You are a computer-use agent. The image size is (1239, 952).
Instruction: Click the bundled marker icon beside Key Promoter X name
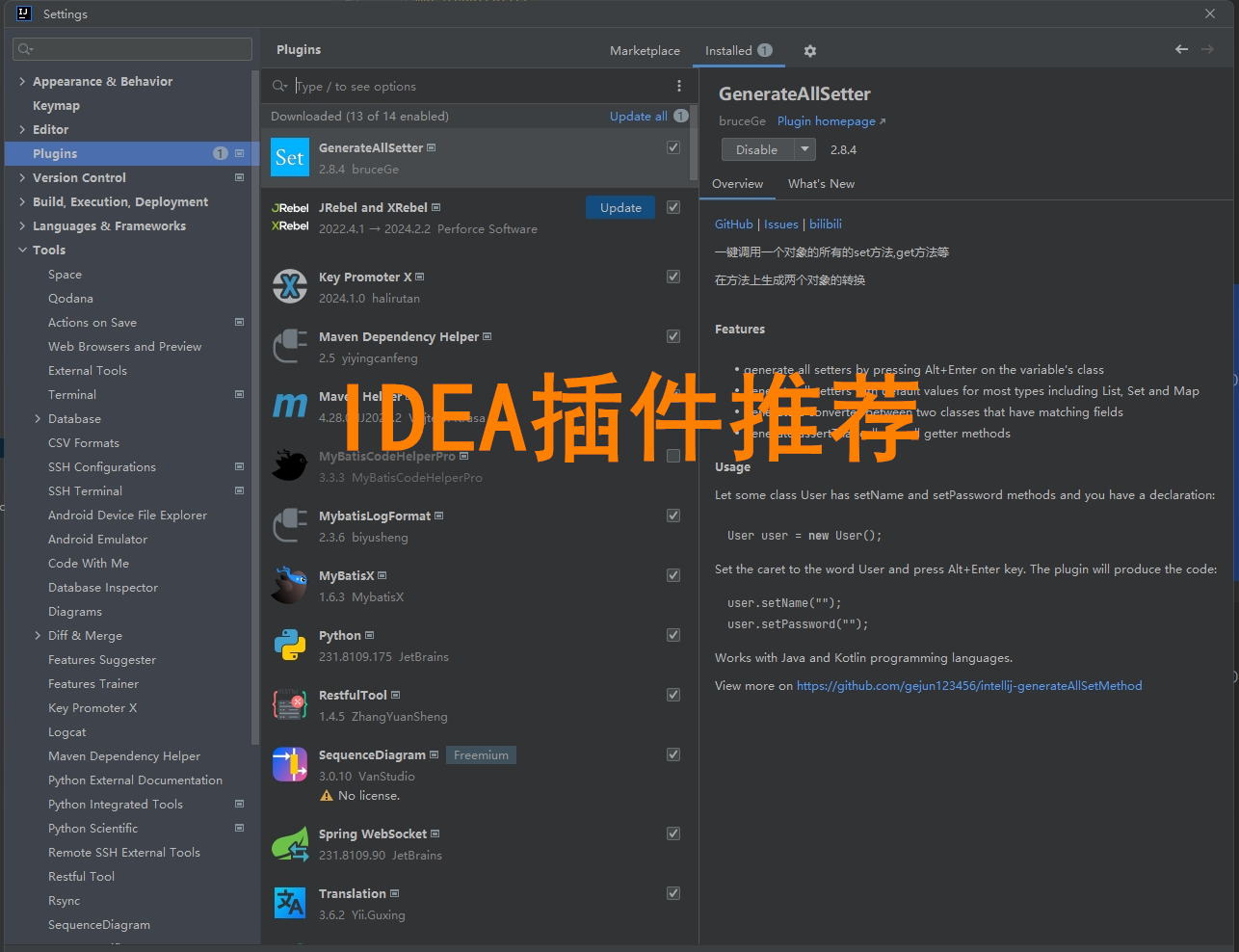click(x=420, y=277)
